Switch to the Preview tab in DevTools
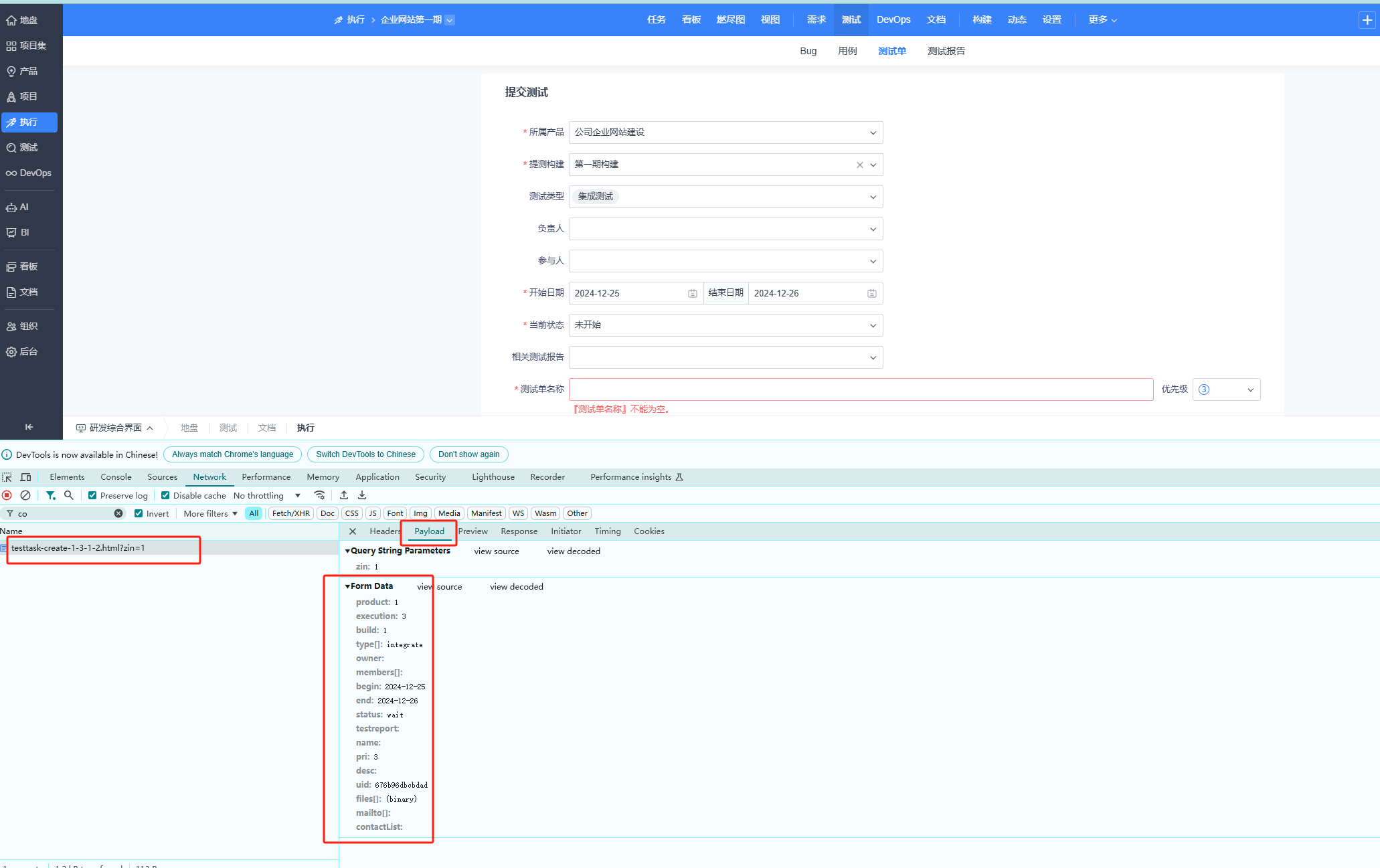Screen dimensions: 1380x868 coord(473,531)
